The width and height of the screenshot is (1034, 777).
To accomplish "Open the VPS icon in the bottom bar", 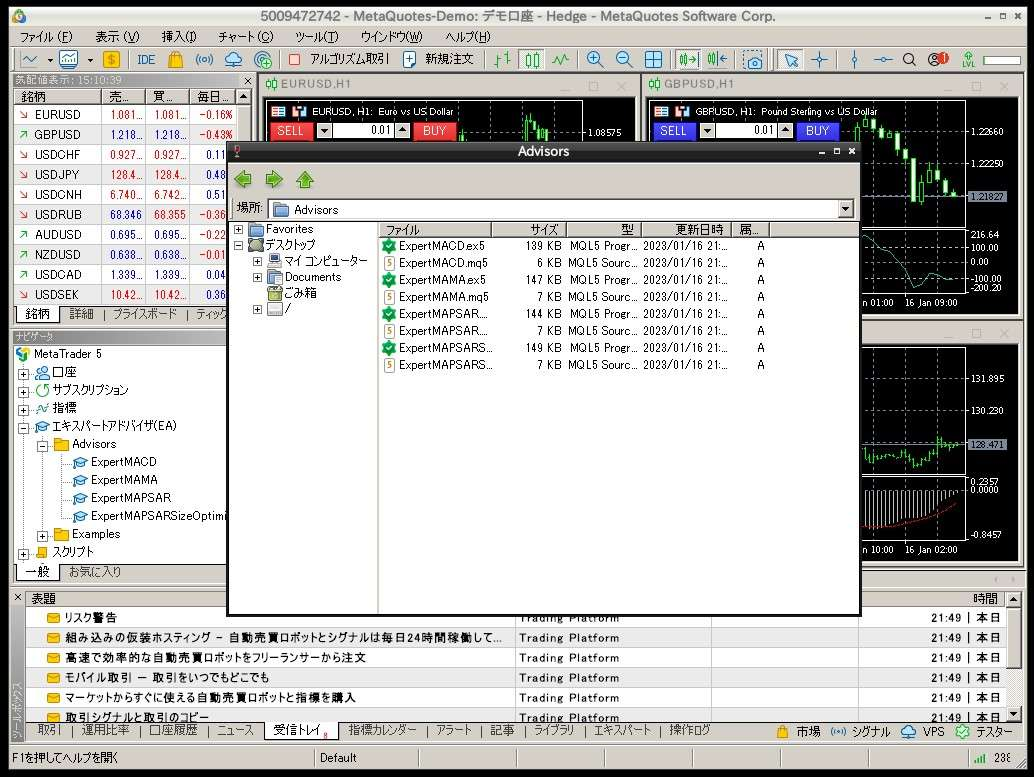I will [908, 731].
